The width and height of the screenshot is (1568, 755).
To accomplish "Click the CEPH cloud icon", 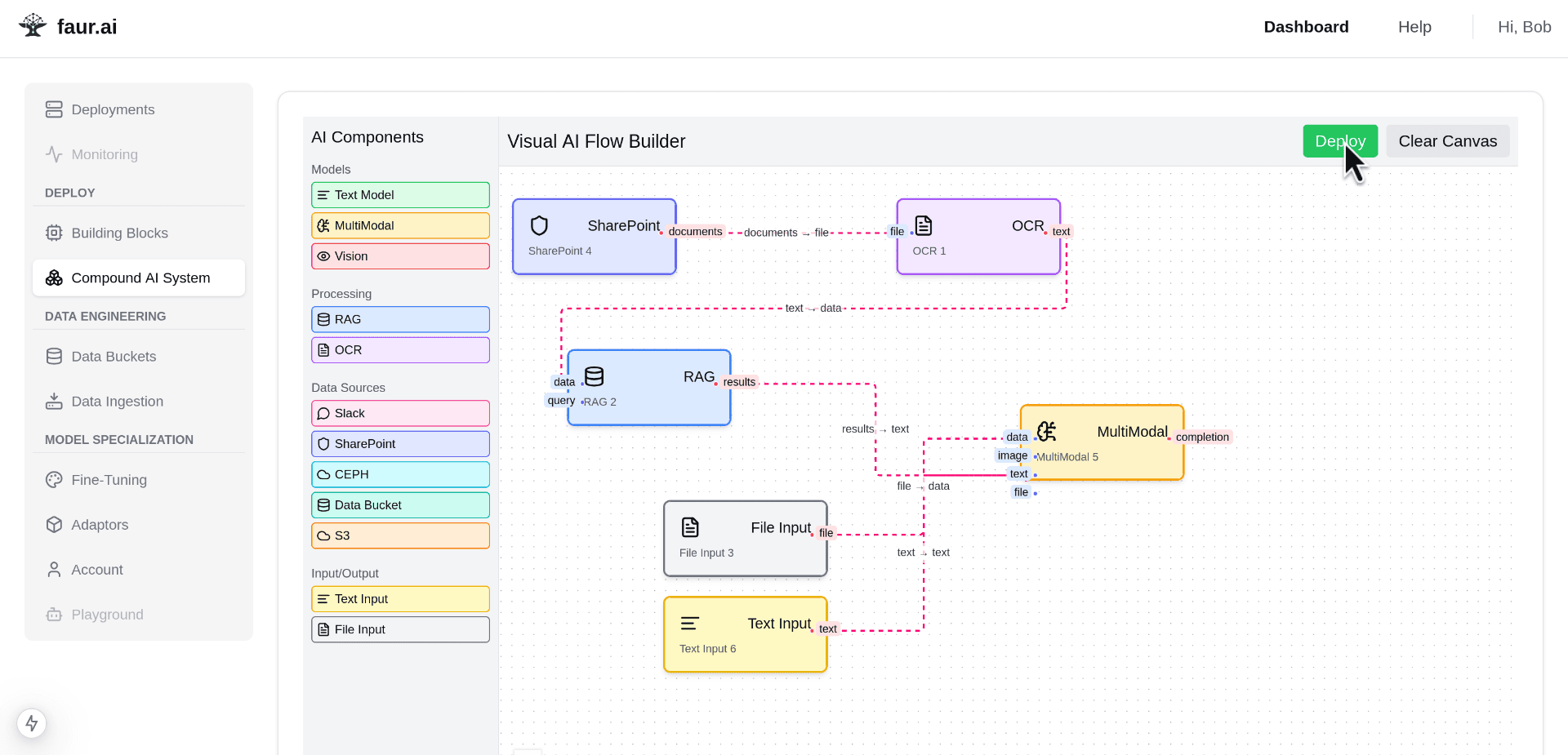I will pos(323,474).
